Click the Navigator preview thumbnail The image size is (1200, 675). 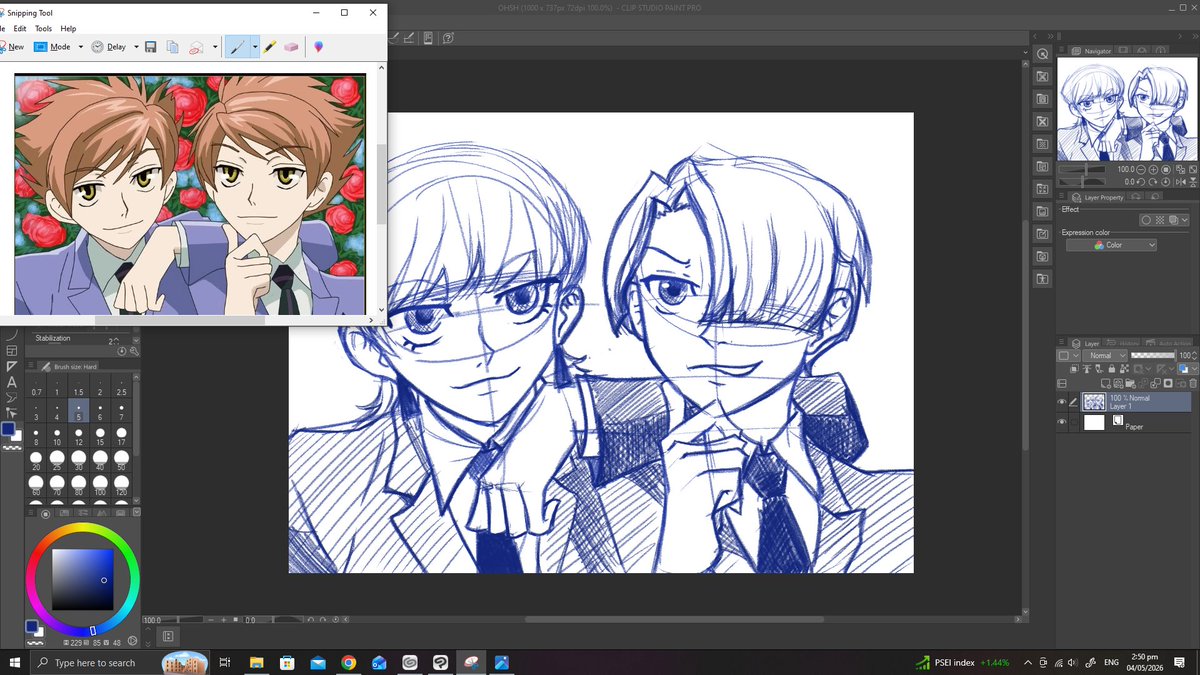[1128, 110]
